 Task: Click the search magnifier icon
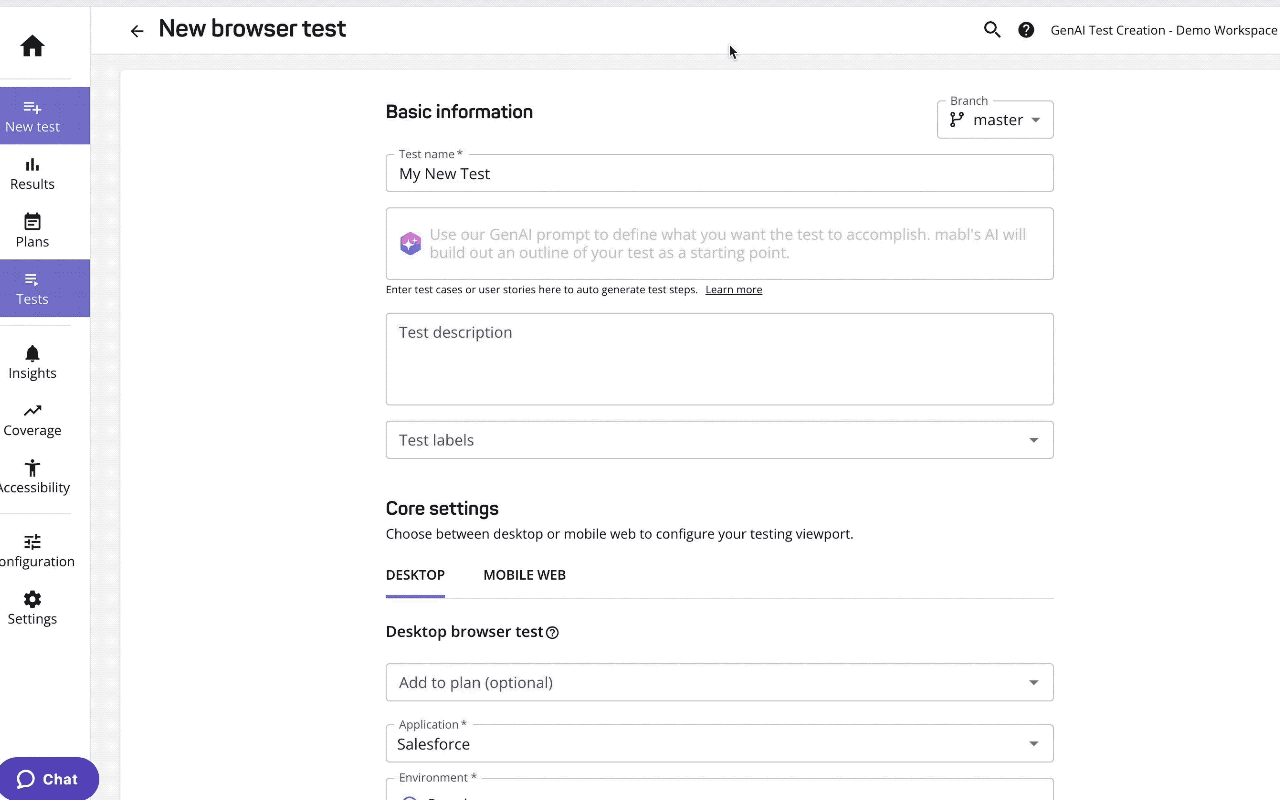point(992,30)
